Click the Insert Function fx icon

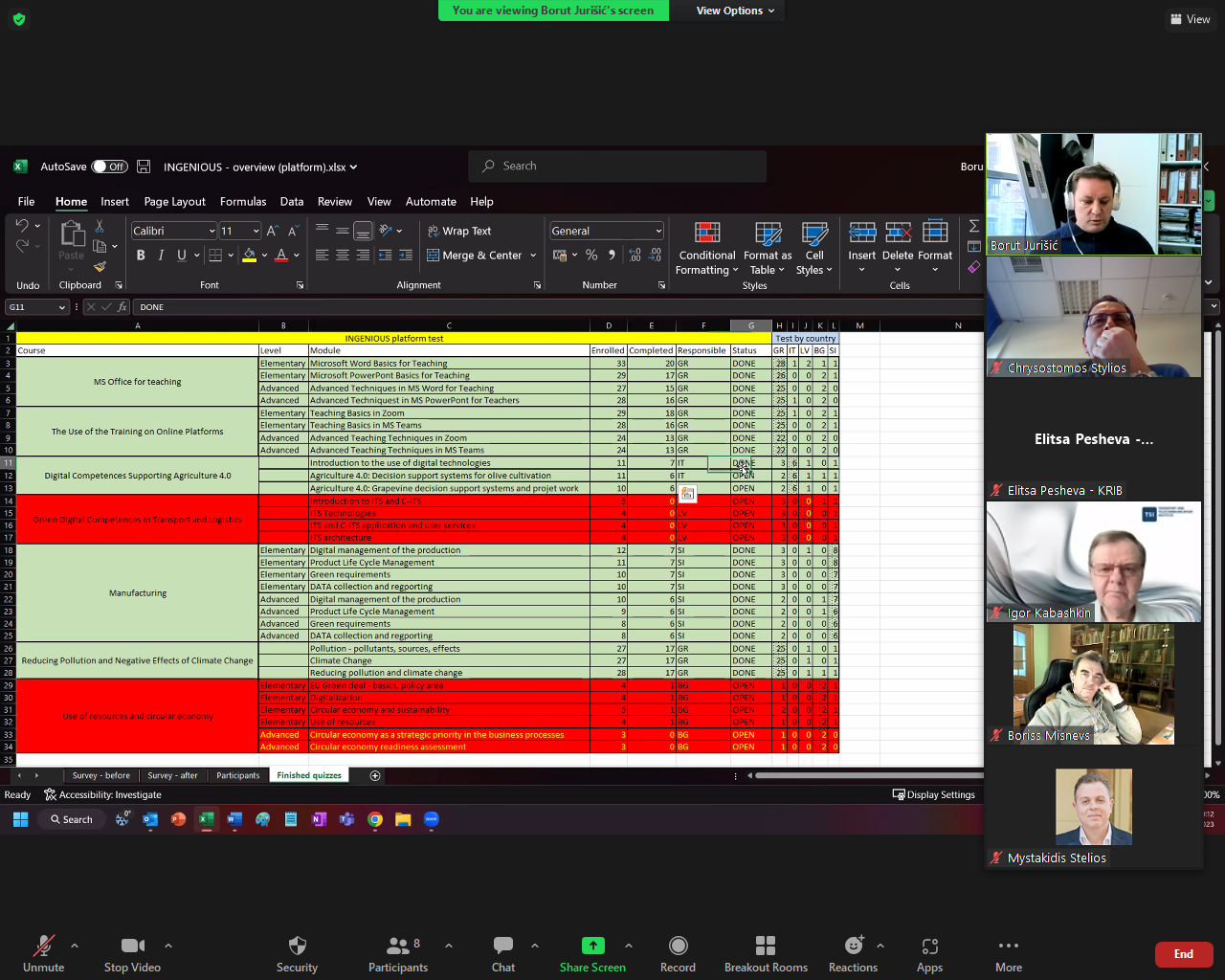point(122,307)
